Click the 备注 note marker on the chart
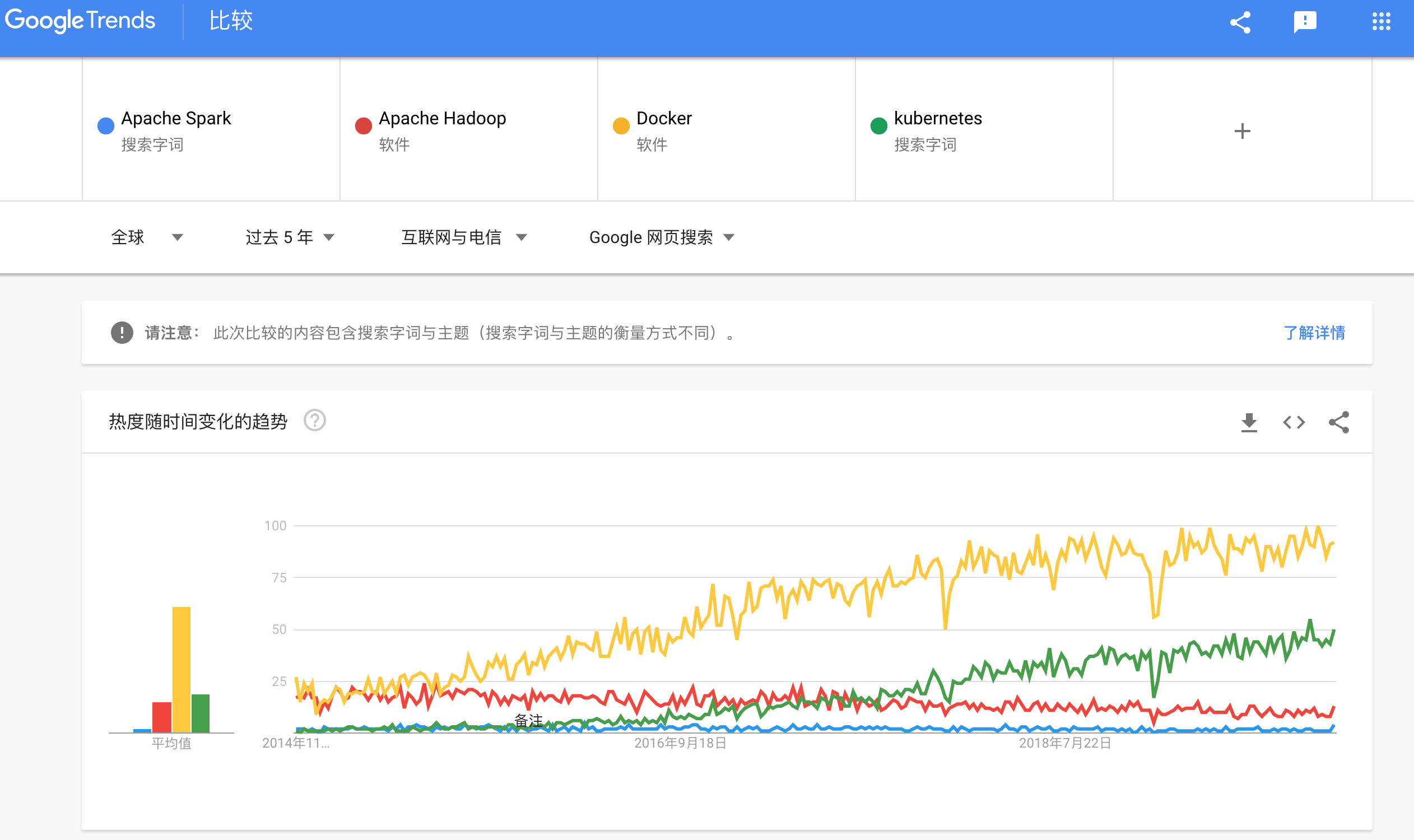Image resolution: width=1414 pixels, height=840 pixels. (528, 720)
